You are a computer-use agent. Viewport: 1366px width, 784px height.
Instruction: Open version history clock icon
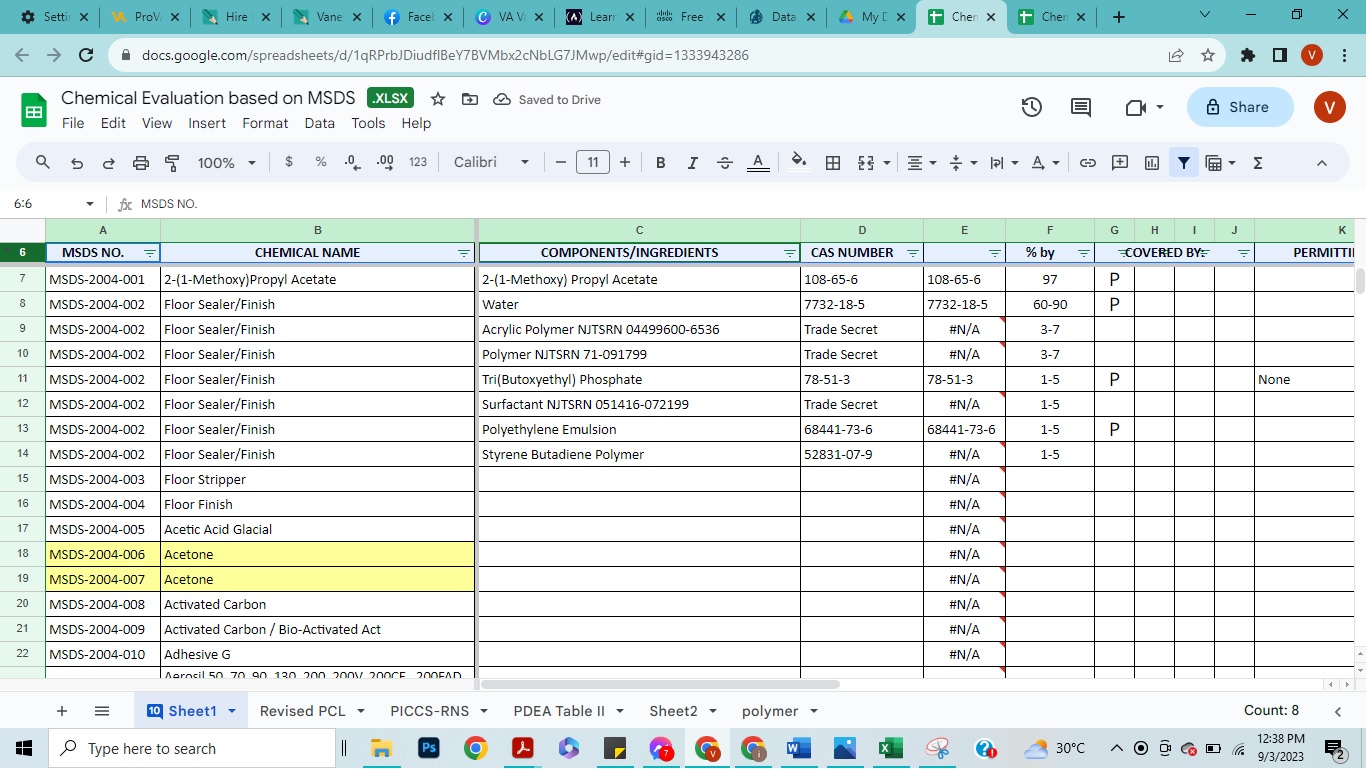pos(1032,107)
